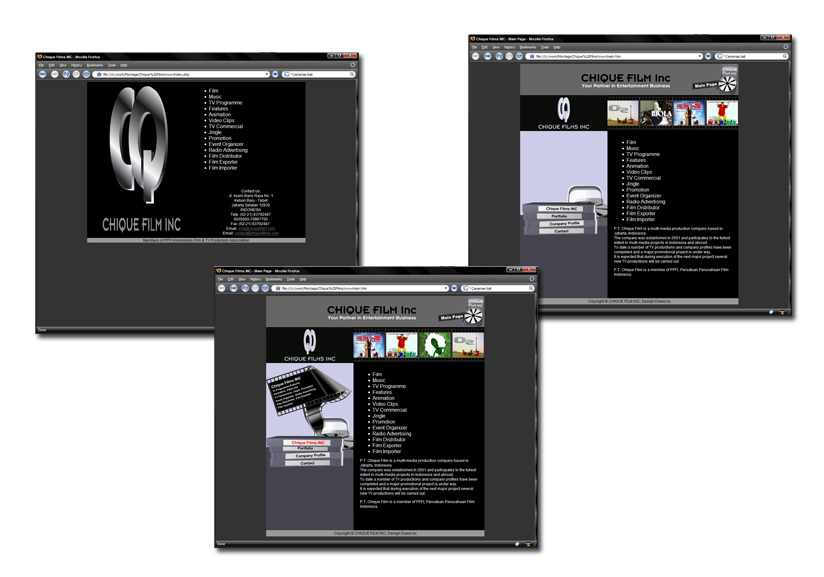824x577 pixels.
Task: Click Contact button in the lower main.htm window
Action: click(308, 463)
